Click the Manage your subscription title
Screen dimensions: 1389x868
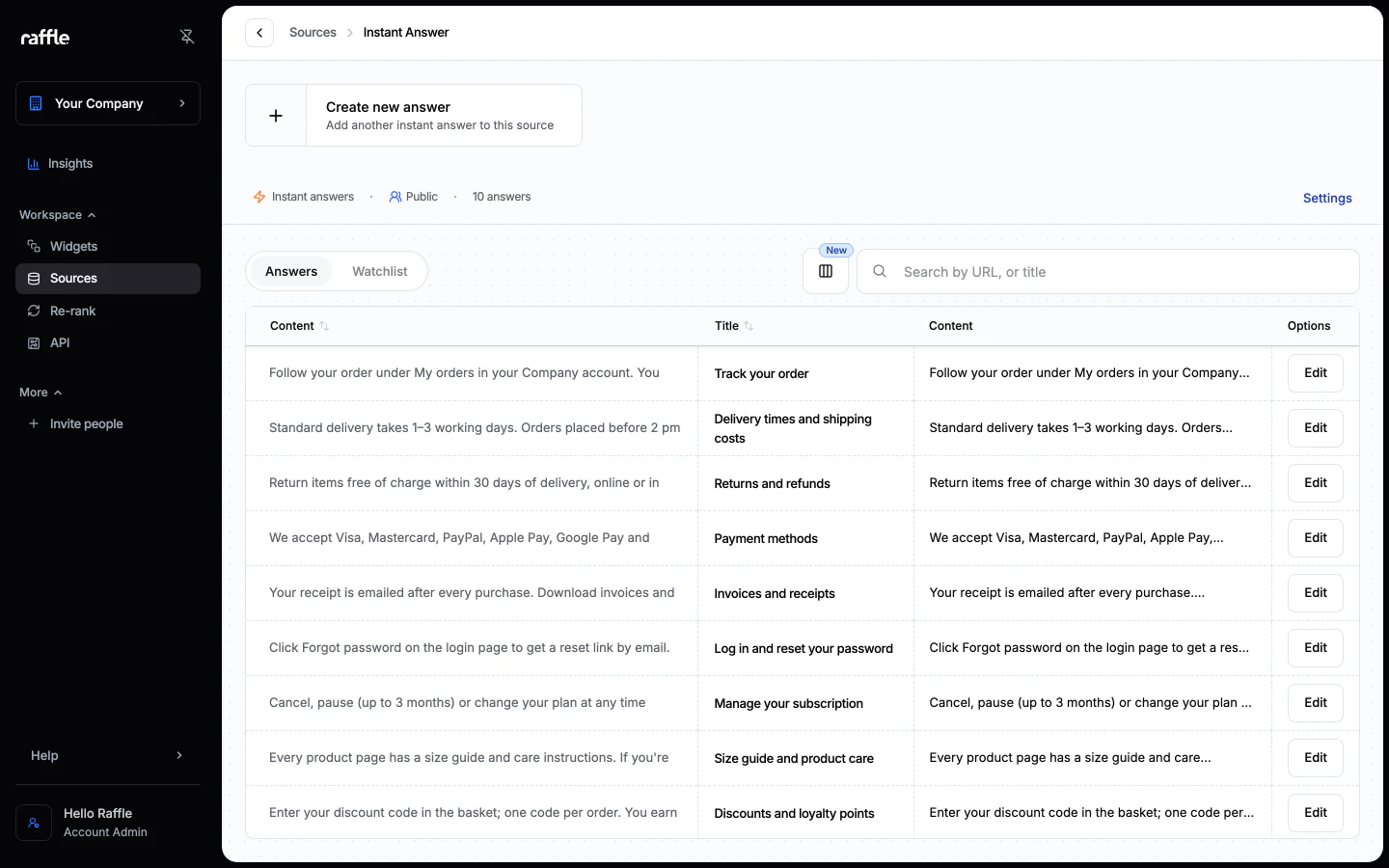pyautogui.click(x=788, y=704)
